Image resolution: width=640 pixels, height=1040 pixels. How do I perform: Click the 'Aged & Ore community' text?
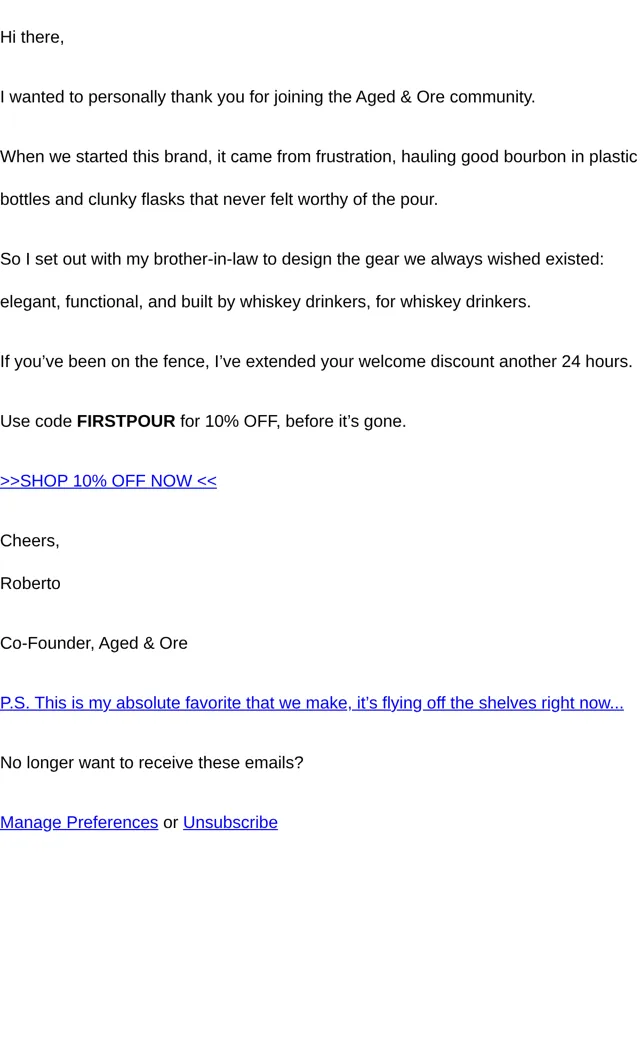coord(445,97)
